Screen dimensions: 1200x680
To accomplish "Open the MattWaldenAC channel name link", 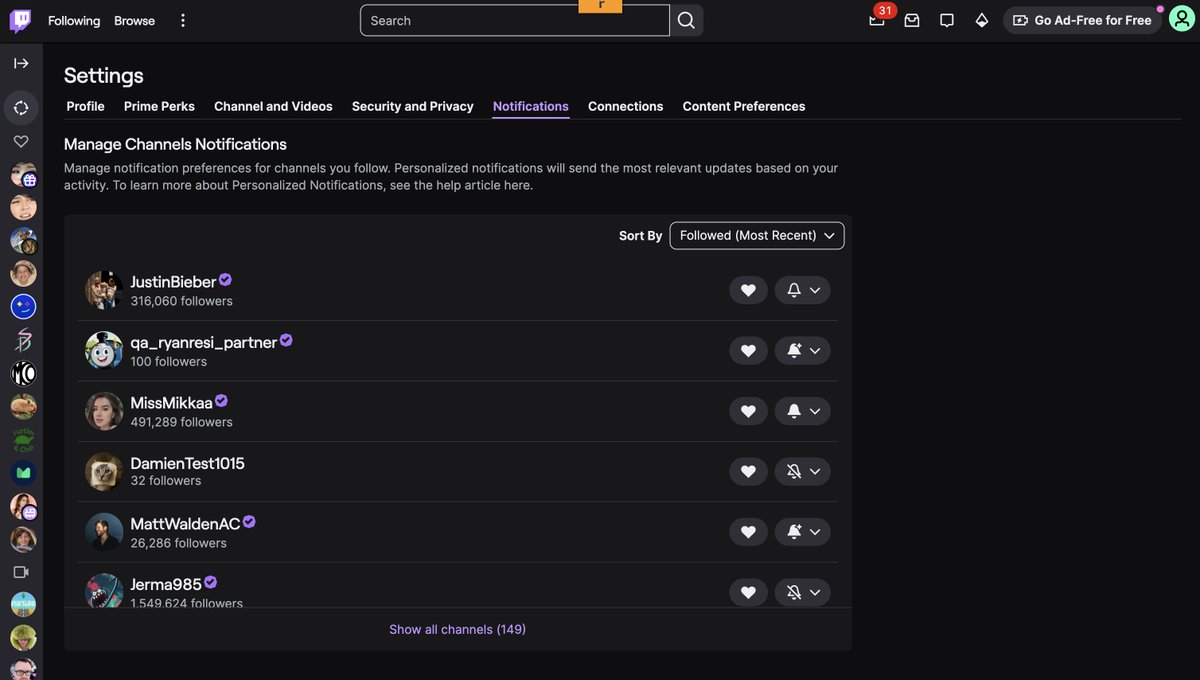I will (x=185, y=524).
